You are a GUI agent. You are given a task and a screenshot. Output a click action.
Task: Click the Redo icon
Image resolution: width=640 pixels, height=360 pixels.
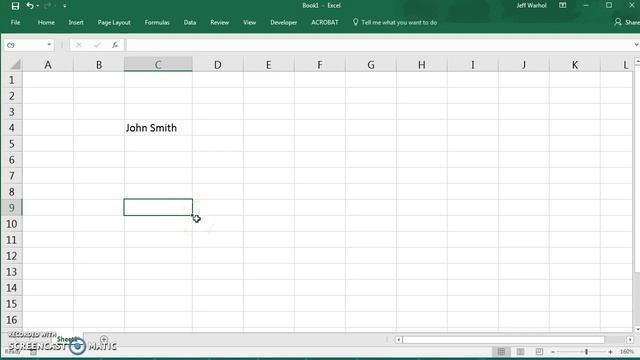(x=48, y=6)
